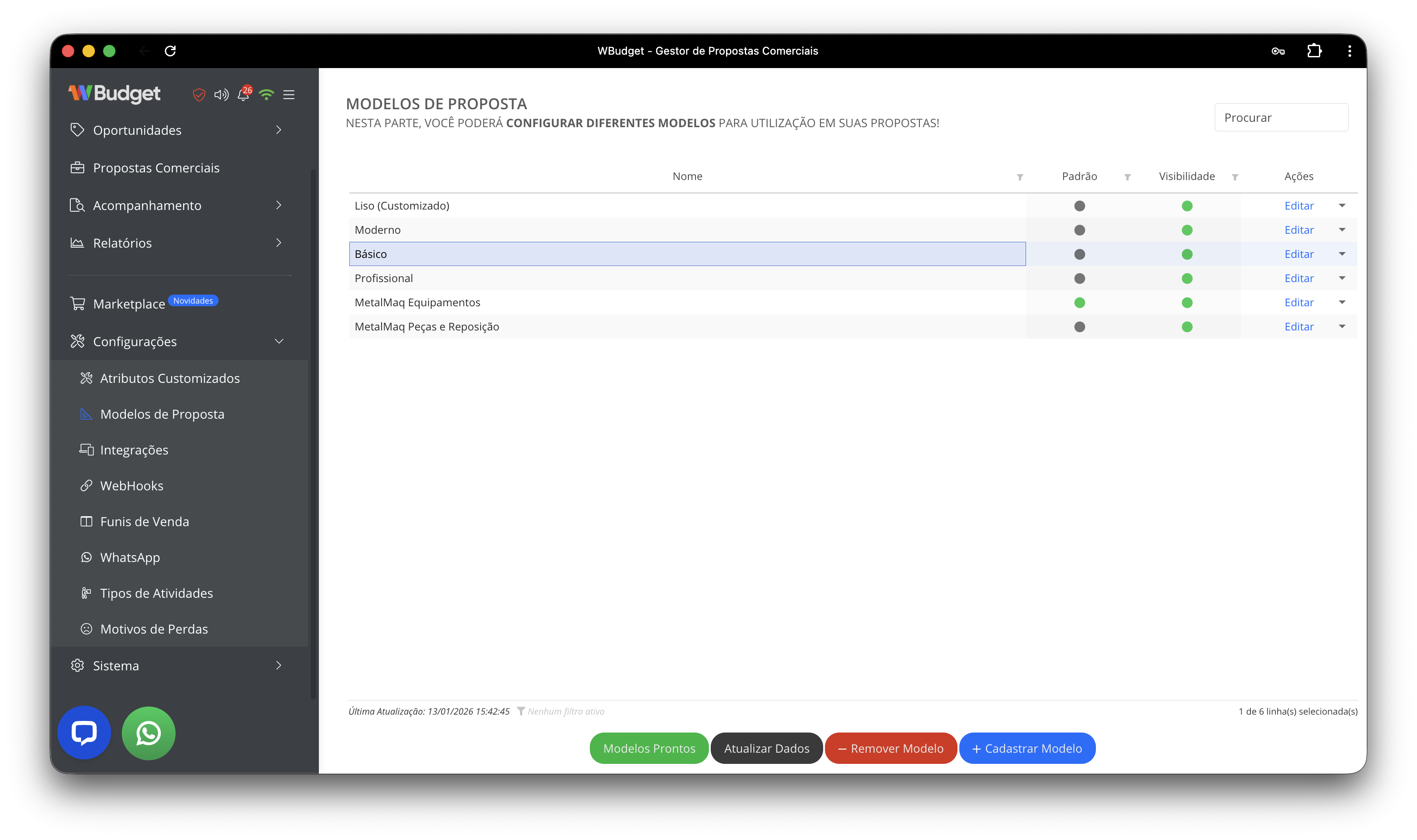The image size is (1417, 840).
Task: Toggle Padrão dot for Liso (Customizado)
Action: (x=1079, y=206)
